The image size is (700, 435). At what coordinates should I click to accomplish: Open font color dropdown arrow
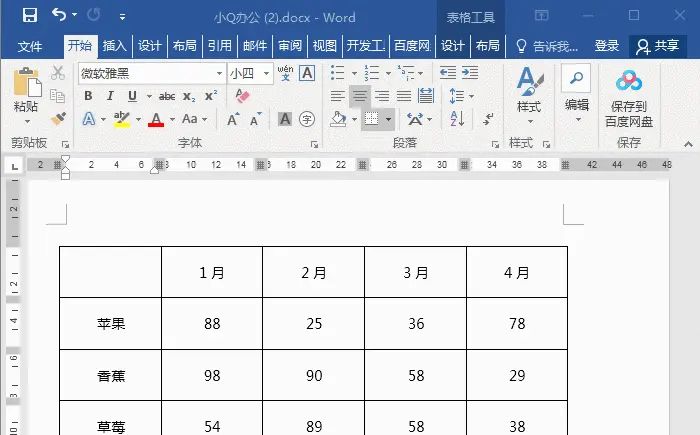(172, 120)
